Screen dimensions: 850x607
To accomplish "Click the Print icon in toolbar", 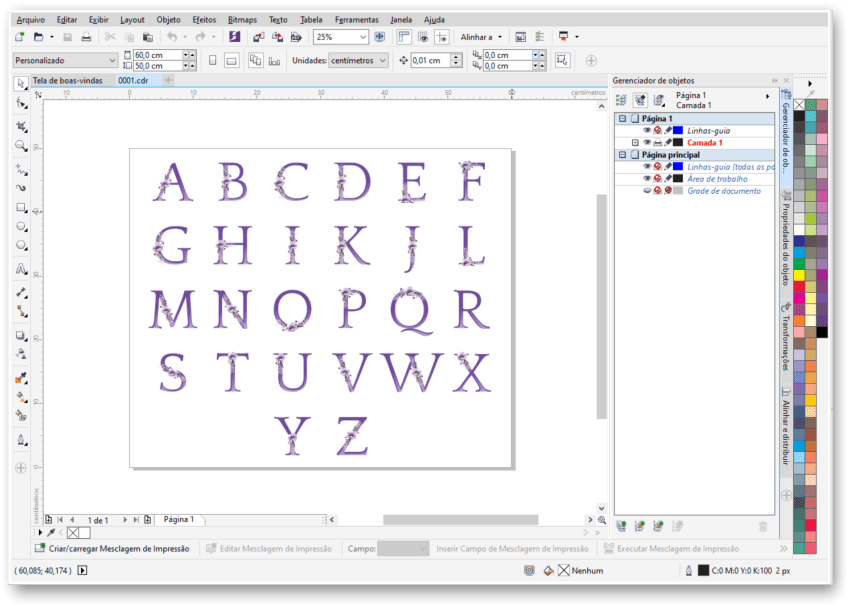I will (86, 37).
